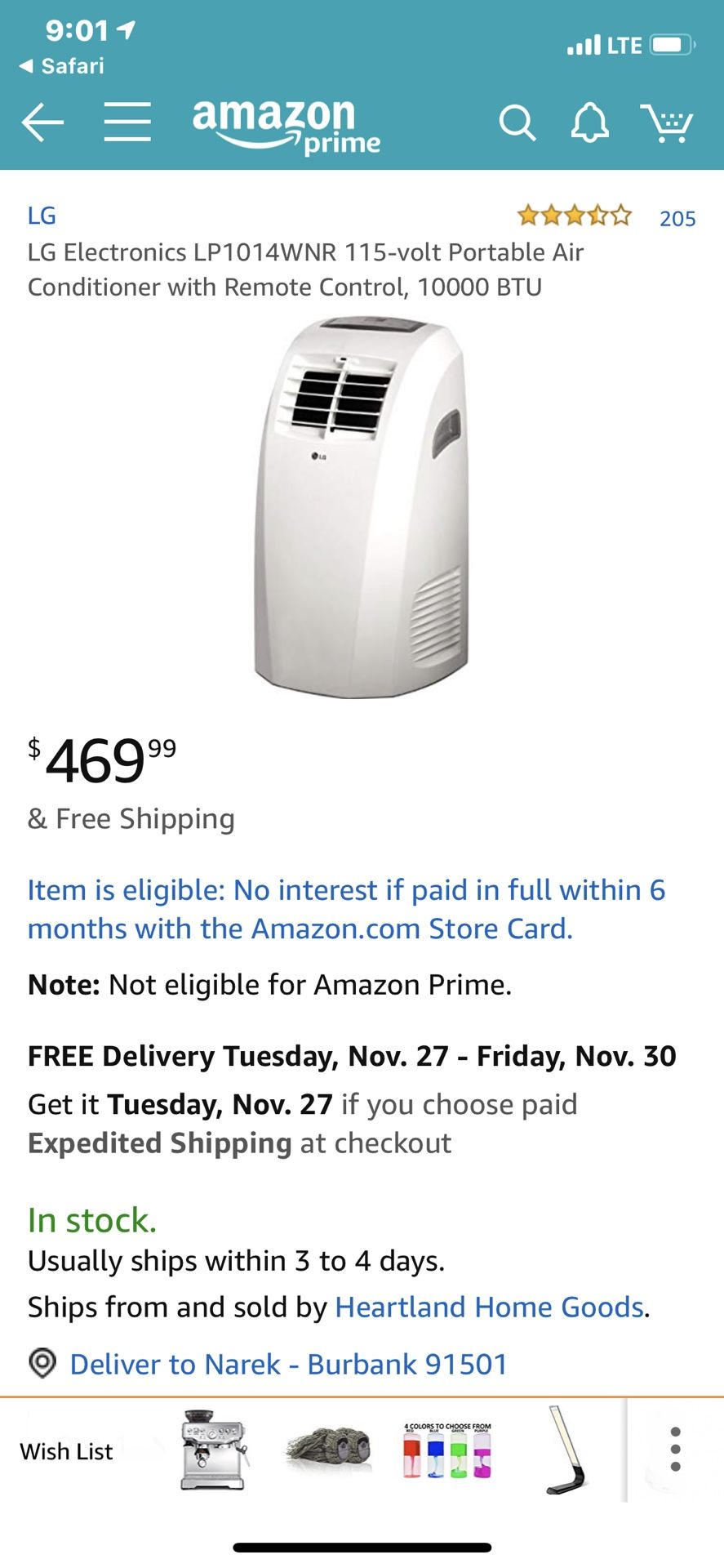Tap the delivery location pin icon
Viewport: 724px width, 1568px height.
coord(42,1363)
